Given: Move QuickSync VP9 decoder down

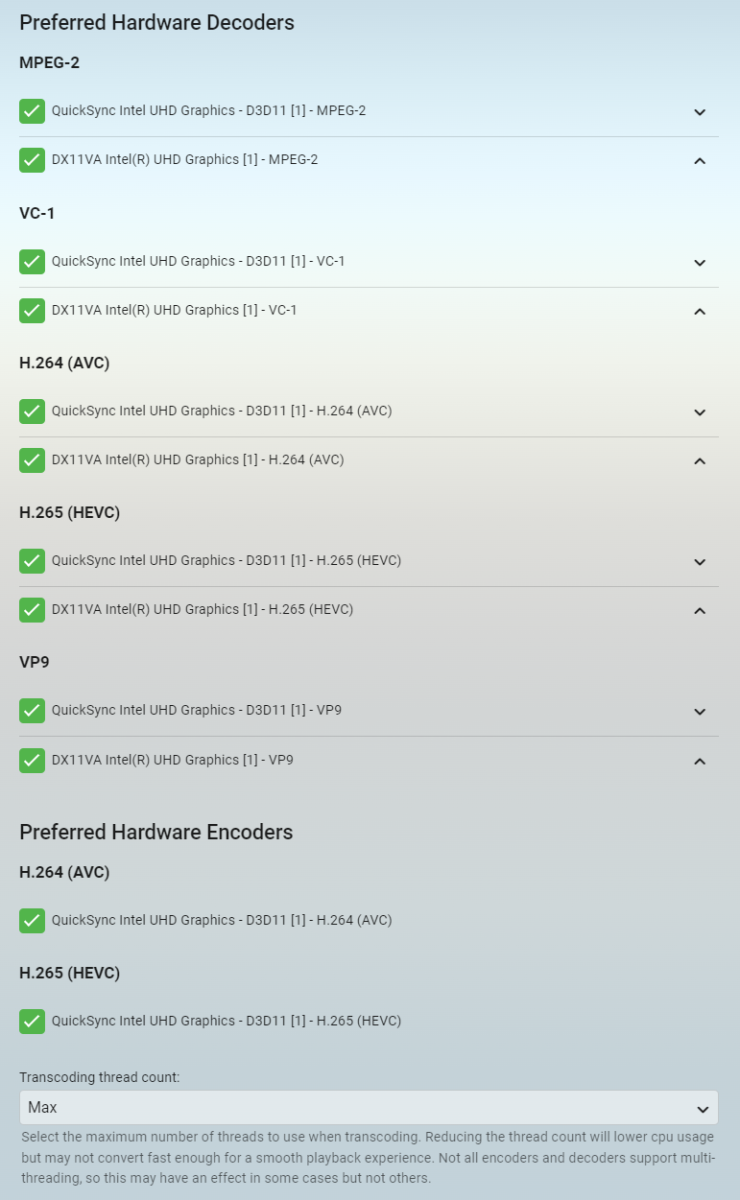Looking at the screenshot, I should 700,712.
